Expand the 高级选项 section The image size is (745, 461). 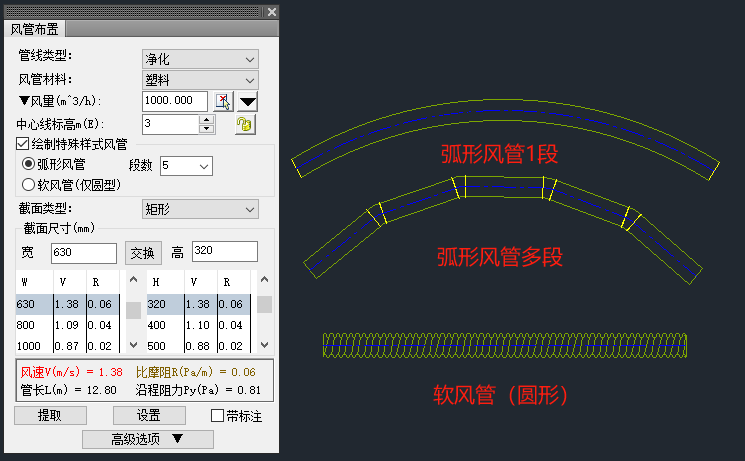148,439
